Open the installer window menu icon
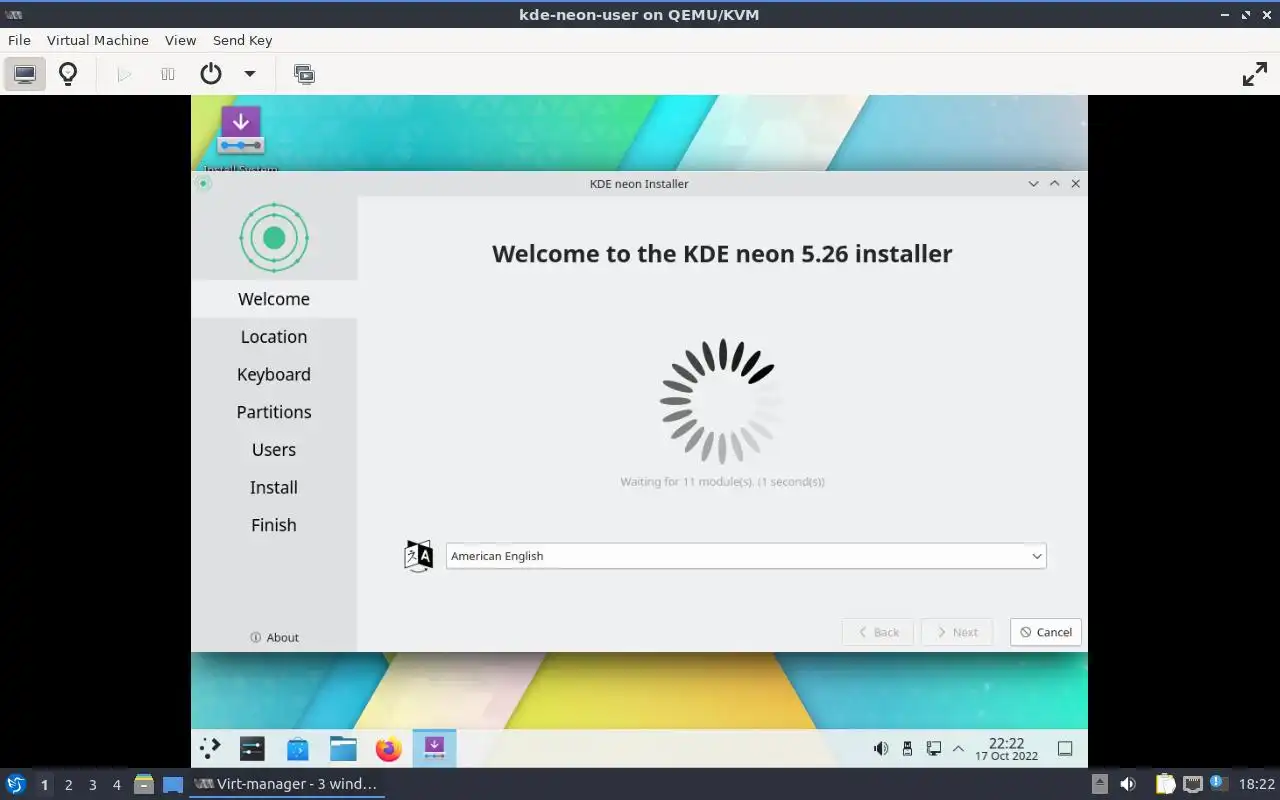This screenshot has height=800, width=1280. pyautogui.click(x=203, y=184)
